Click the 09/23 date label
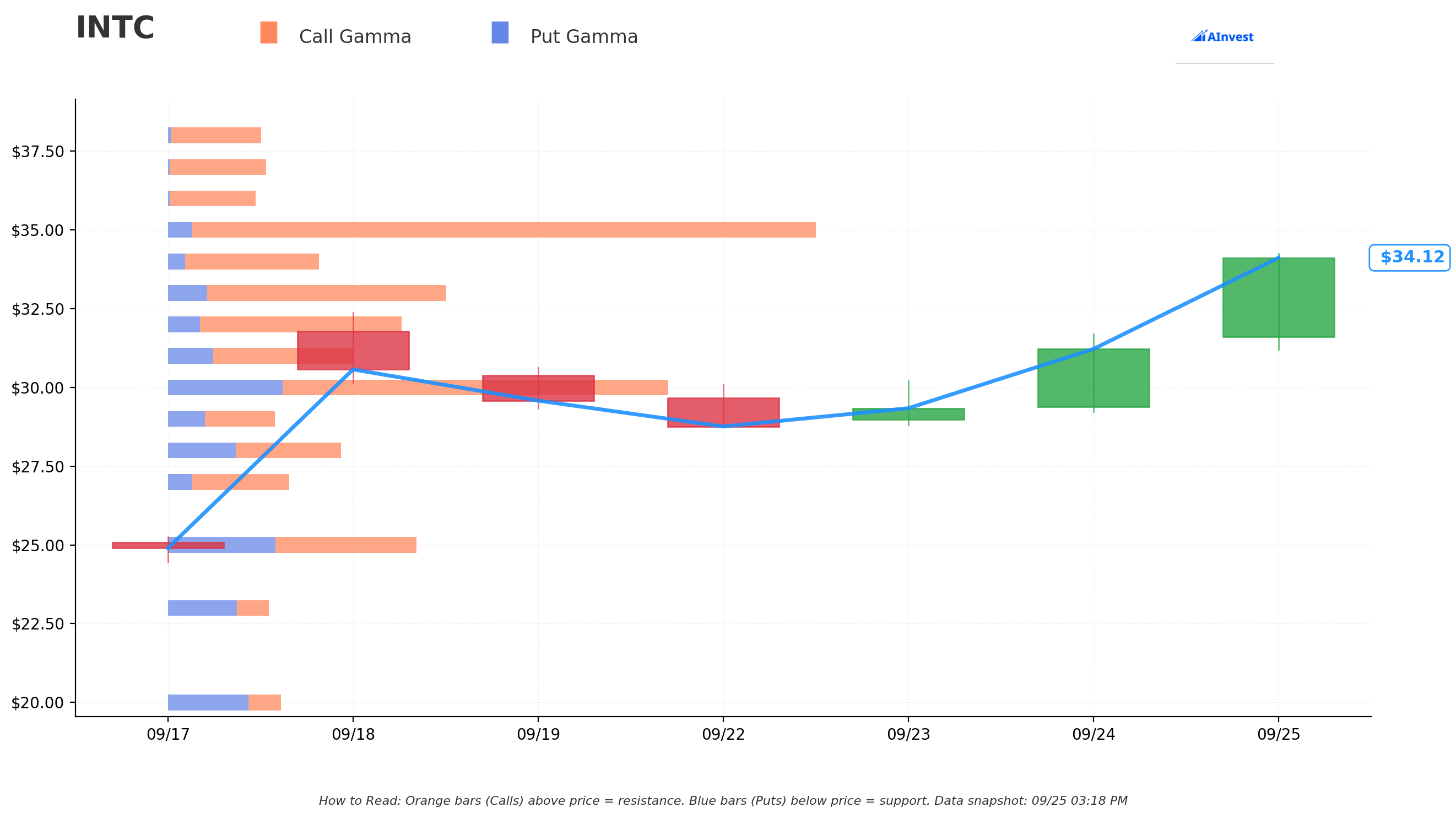Screen dimensions: 1456x818 click(x=908, y=734)
